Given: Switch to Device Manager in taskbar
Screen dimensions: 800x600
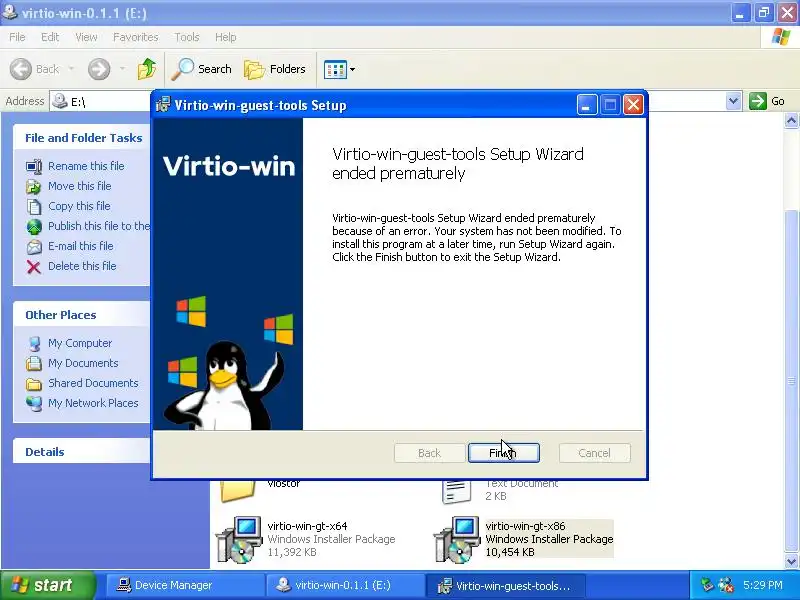Looking at the screenshot, I should [184, 586].
